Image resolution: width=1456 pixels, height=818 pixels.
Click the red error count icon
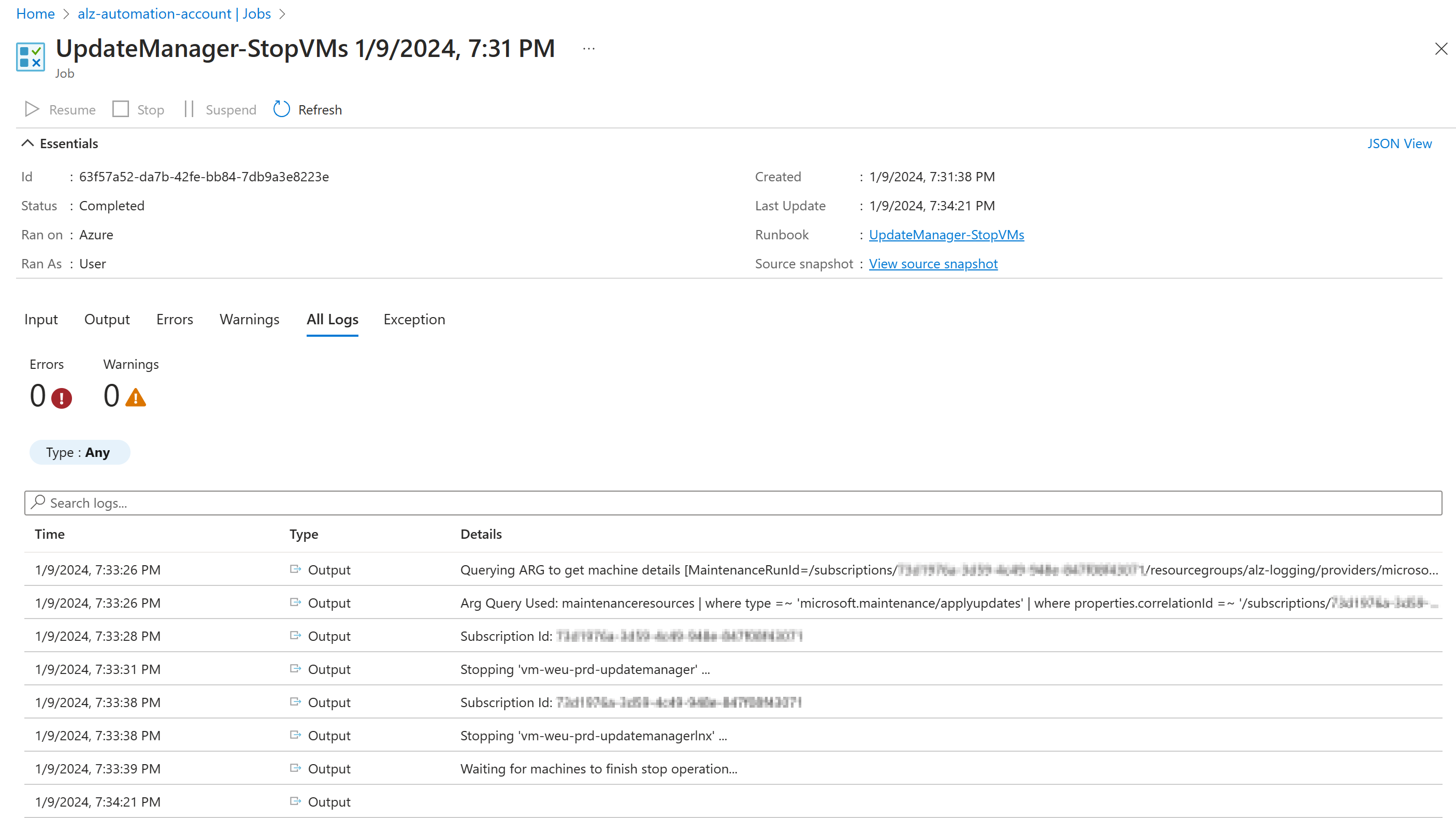tap(62, 398)
